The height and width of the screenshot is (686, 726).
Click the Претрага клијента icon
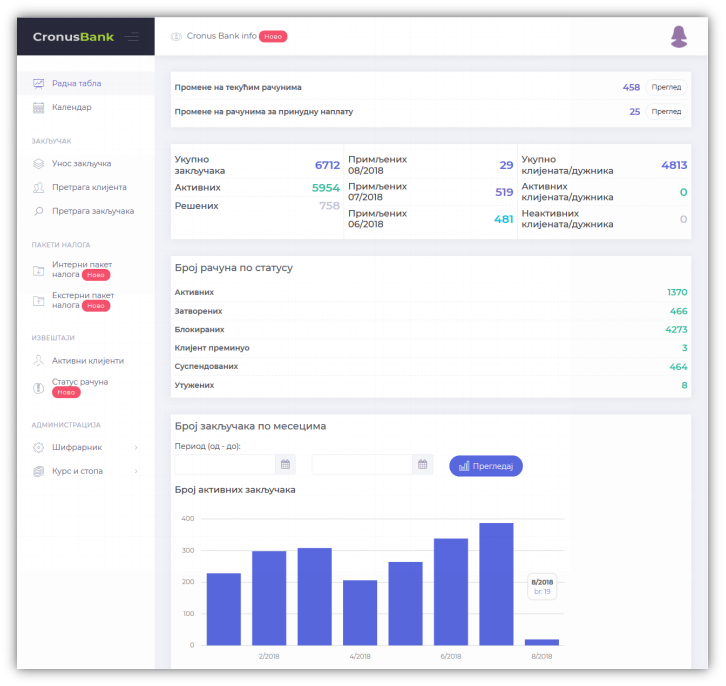click(39, 187)
